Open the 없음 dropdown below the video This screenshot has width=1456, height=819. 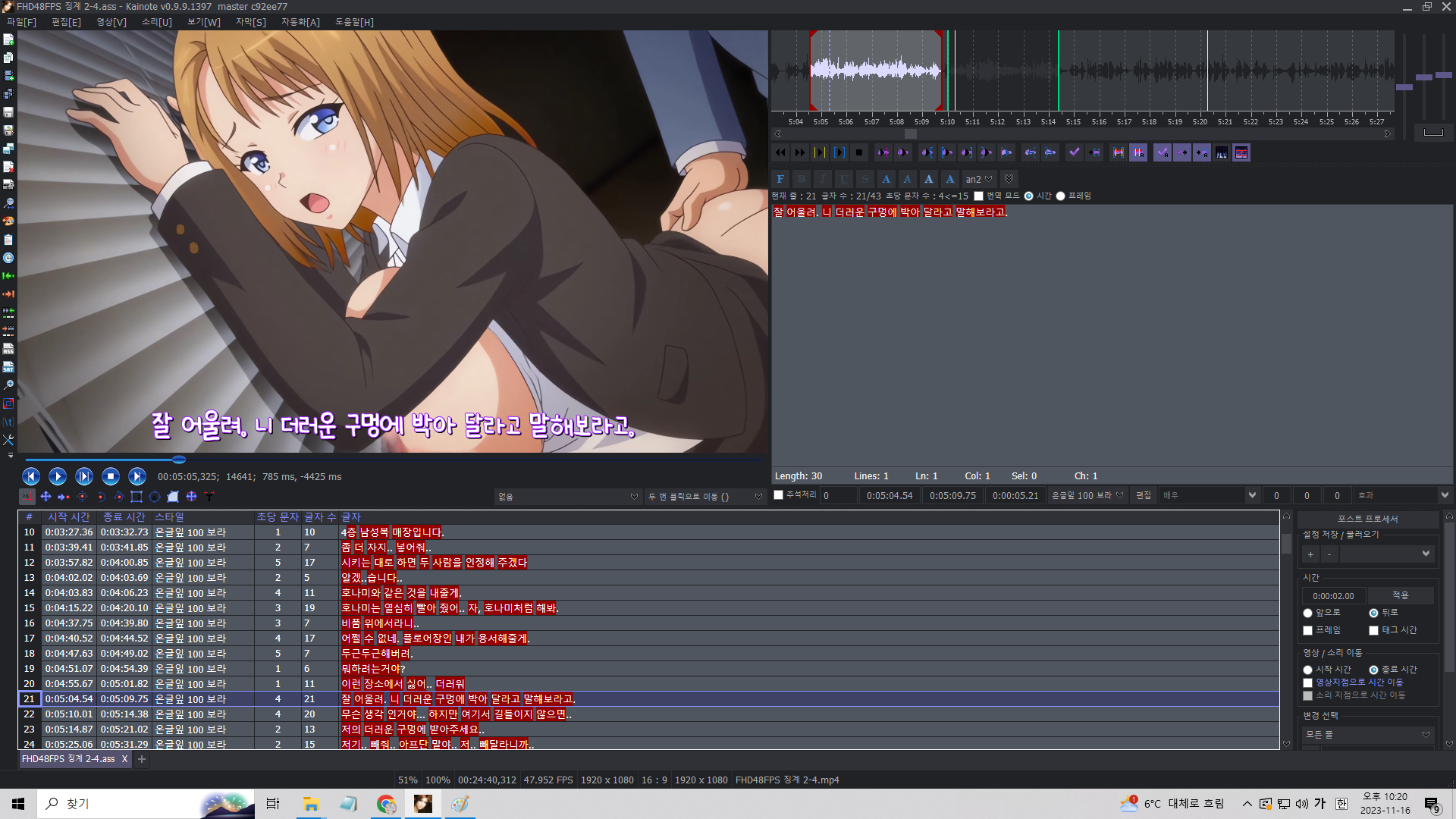[568, 497]
